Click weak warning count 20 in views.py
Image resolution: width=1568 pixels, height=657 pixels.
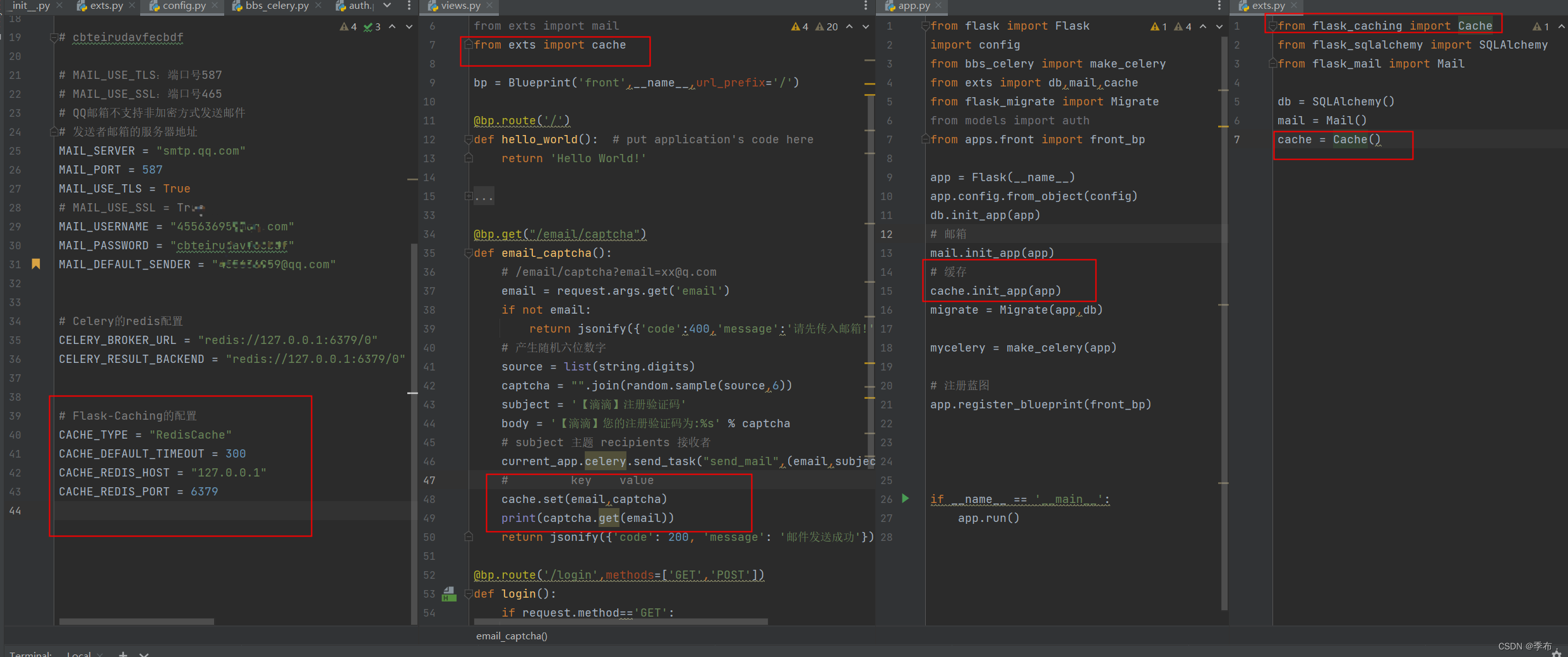coord(827,27)
